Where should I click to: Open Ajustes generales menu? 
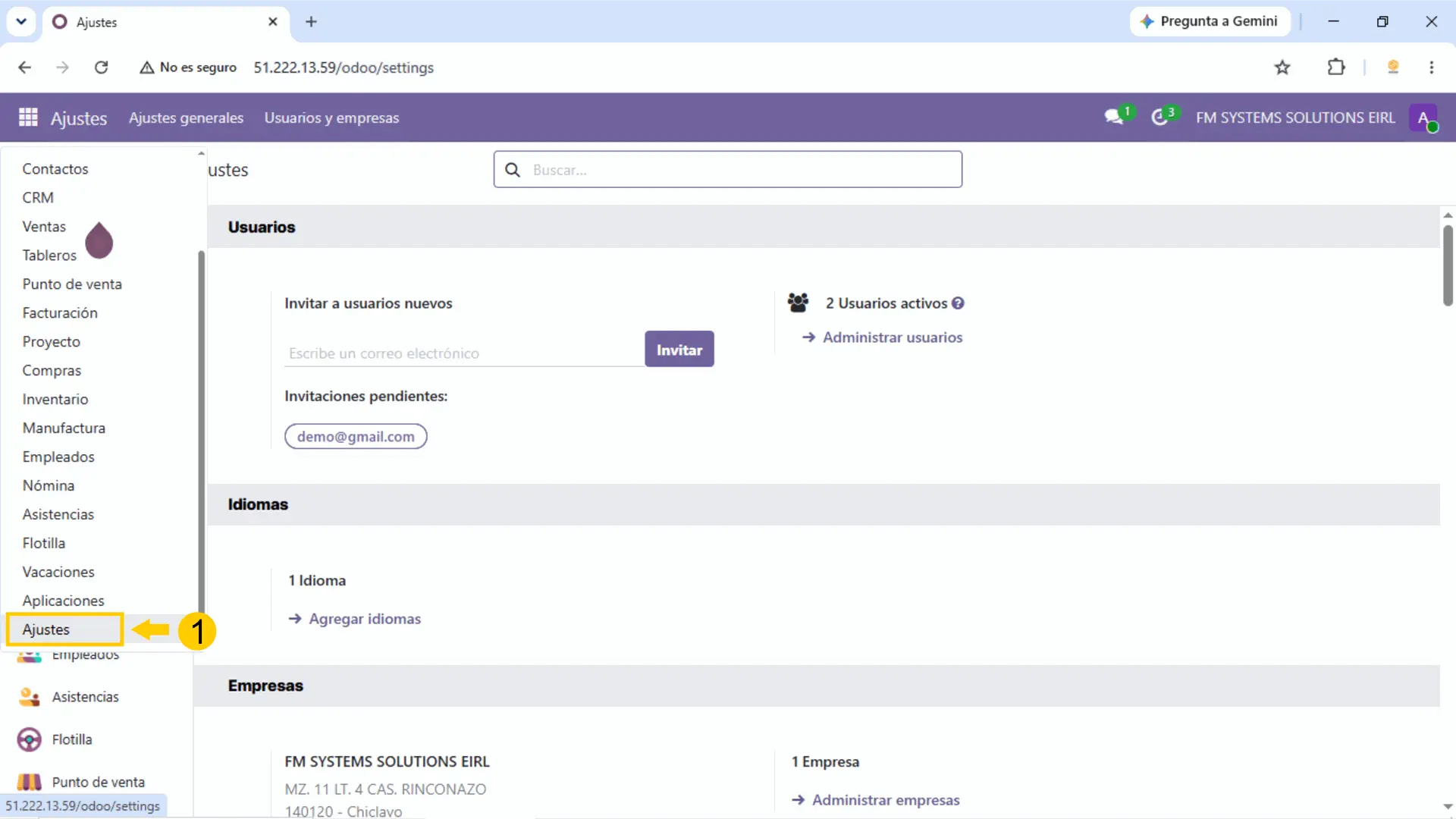pos(186,118)
